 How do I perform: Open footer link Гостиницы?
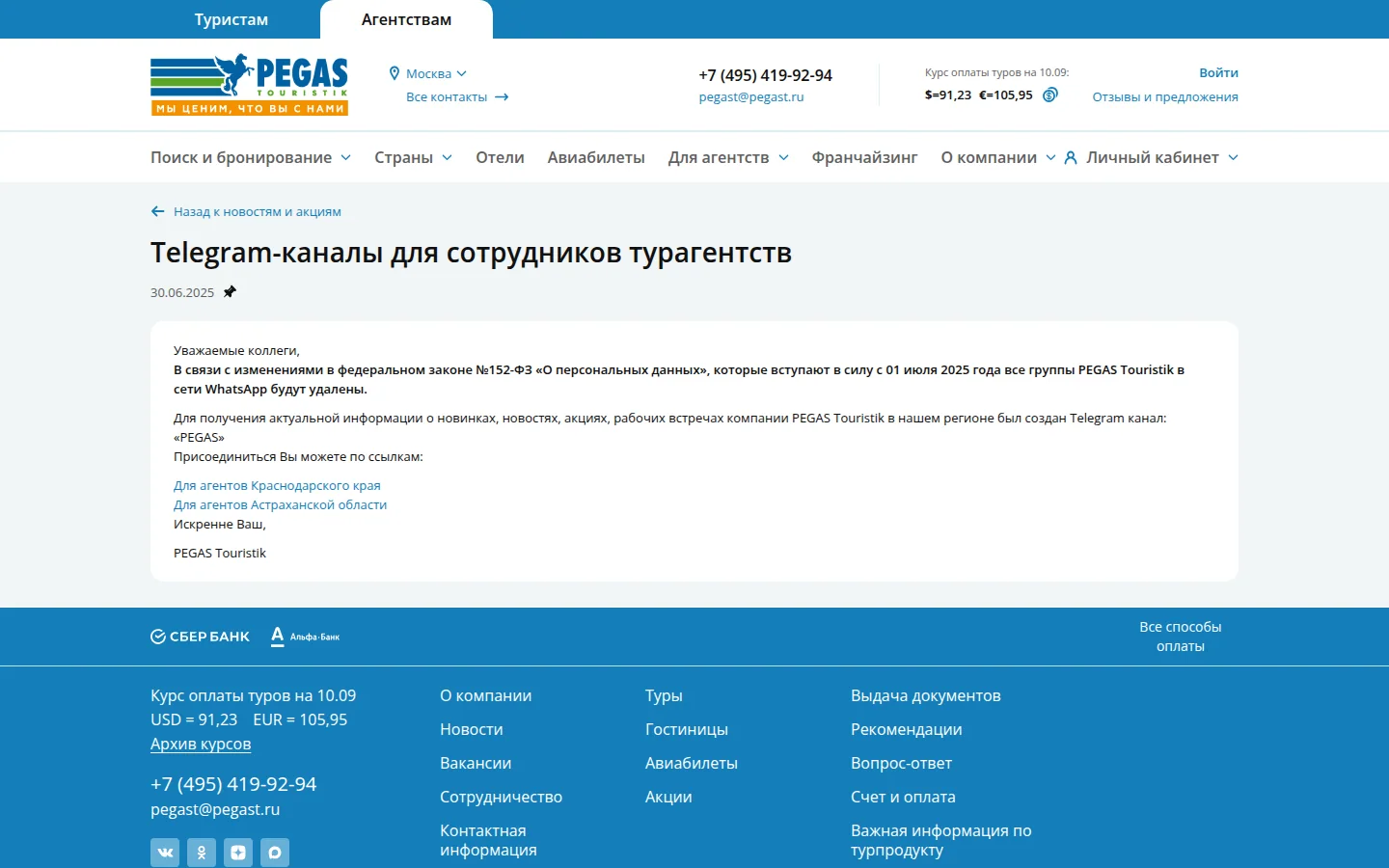click(687, 729)
